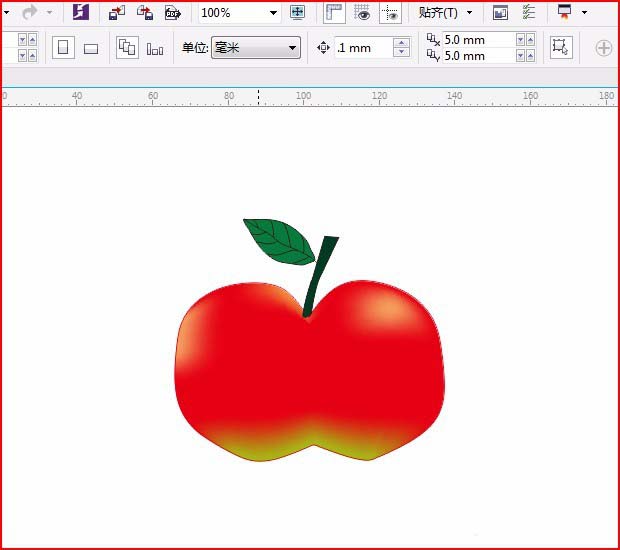The height and width of the screenshot is (550, 620).
Task: Click the treat-as-filled bounding box icon
Action: point(560,47)
